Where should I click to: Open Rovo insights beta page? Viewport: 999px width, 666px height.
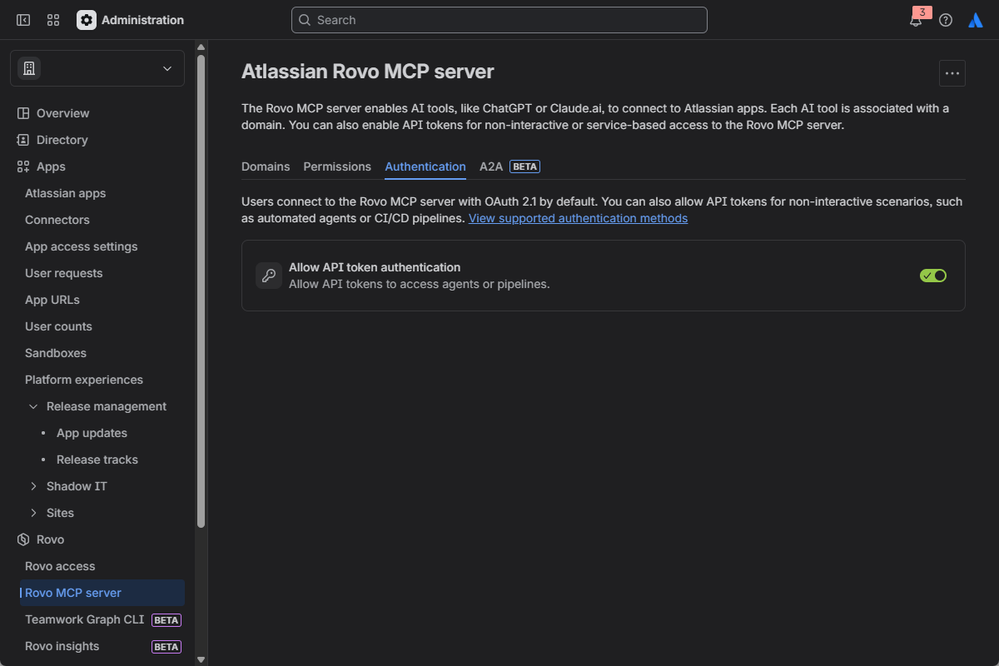point(103,646)
